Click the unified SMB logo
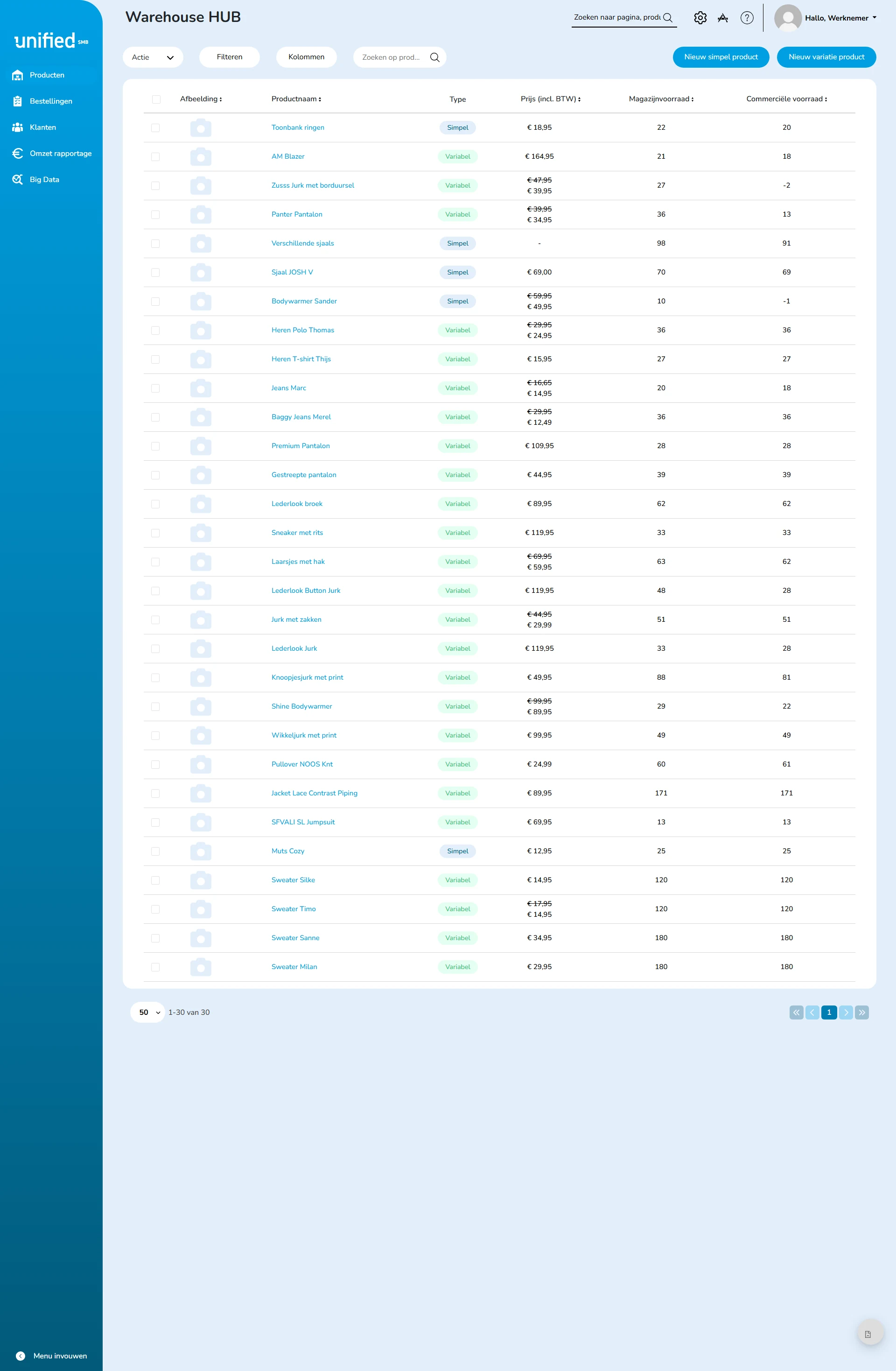Image resolution: width=896 pixels, height=1371 pixels. pyautogui.click(x=51, y=40)
